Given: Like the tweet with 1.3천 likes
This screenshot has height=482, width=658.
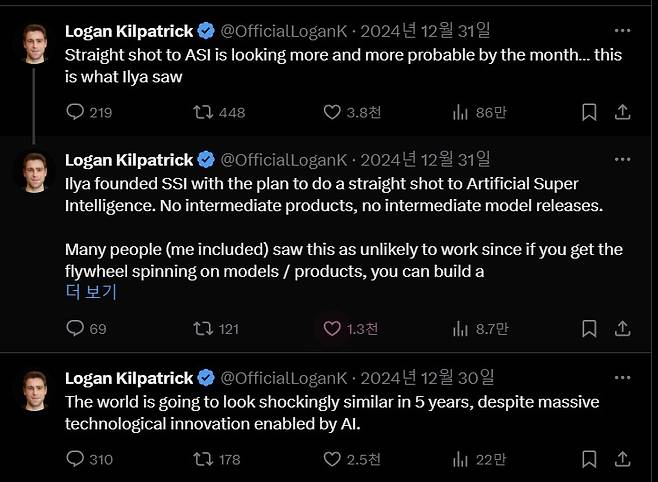Looking at the screenshot, I should click(333, 328).
